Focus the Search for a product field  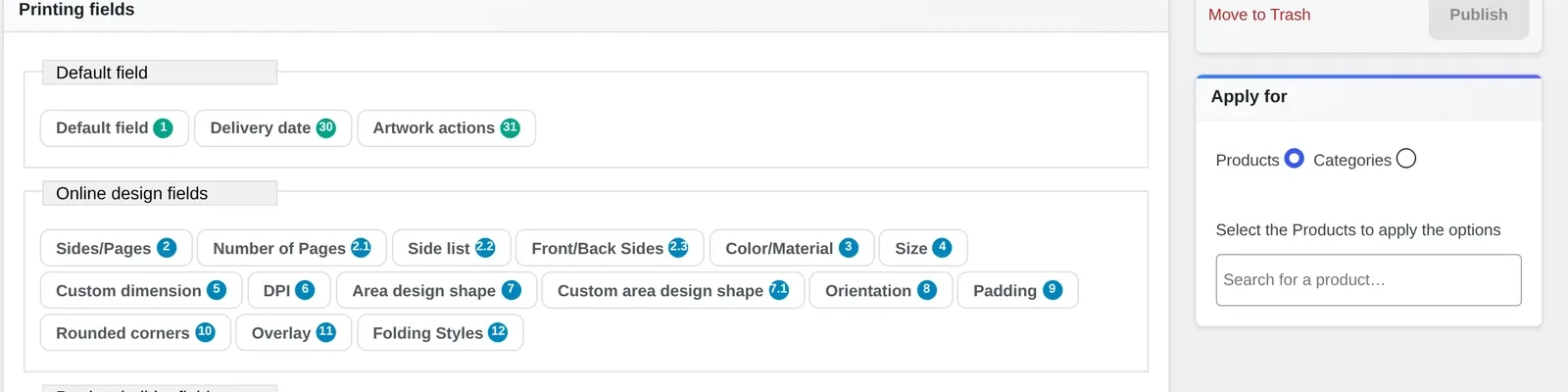tap(1368, 280)
